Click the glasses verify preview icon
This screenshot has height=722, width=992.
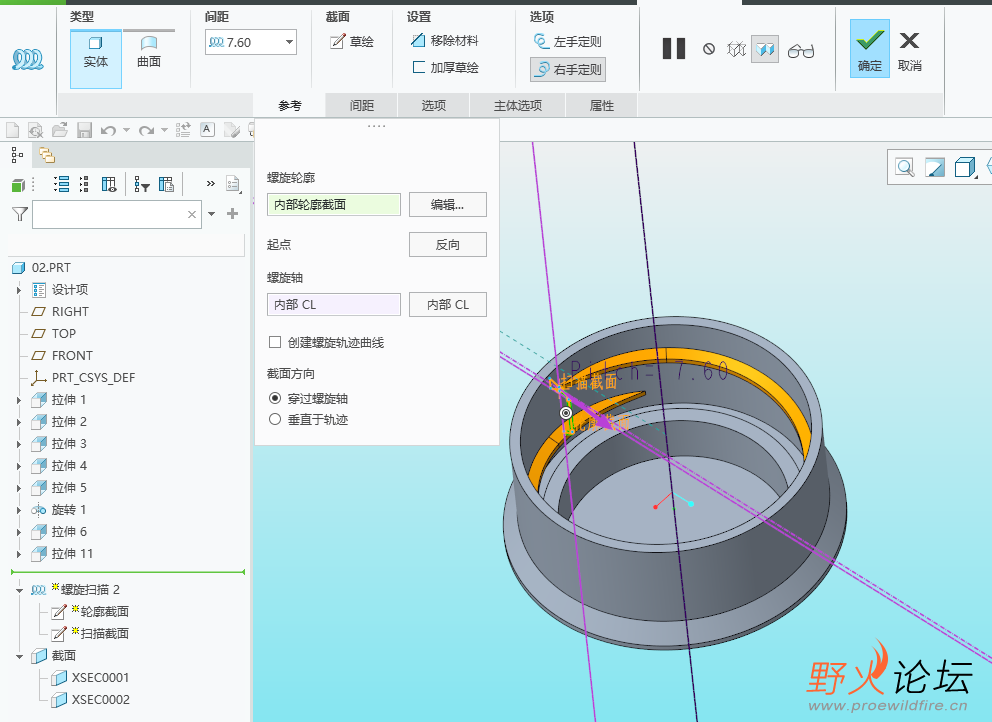[x=800, y=50]
